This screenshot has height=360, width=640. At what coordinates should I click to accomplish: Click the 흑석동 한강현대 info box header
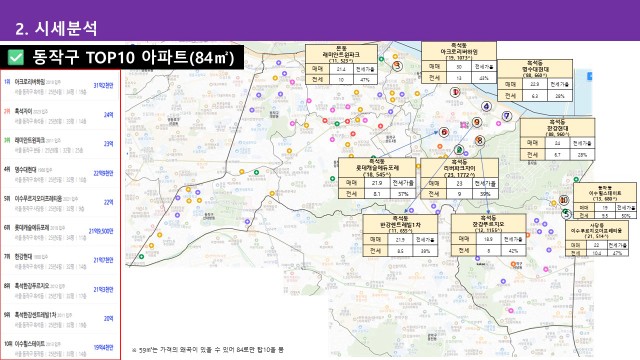557,127
